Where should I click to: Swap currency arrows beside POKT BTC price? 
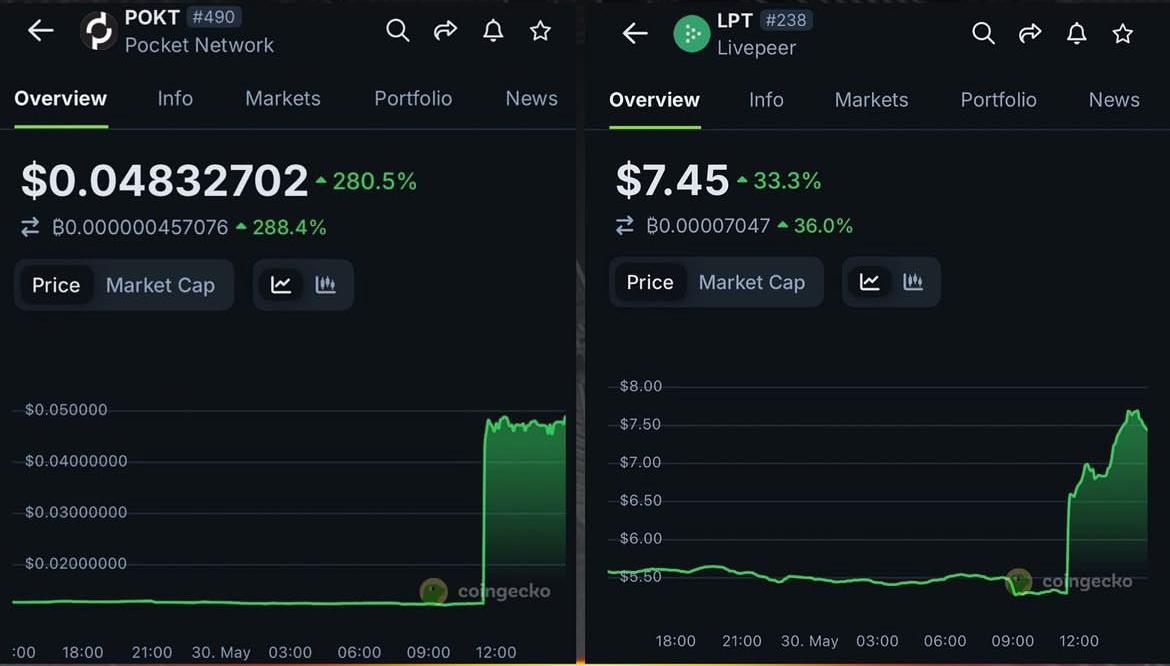click(x=30, y=227)
